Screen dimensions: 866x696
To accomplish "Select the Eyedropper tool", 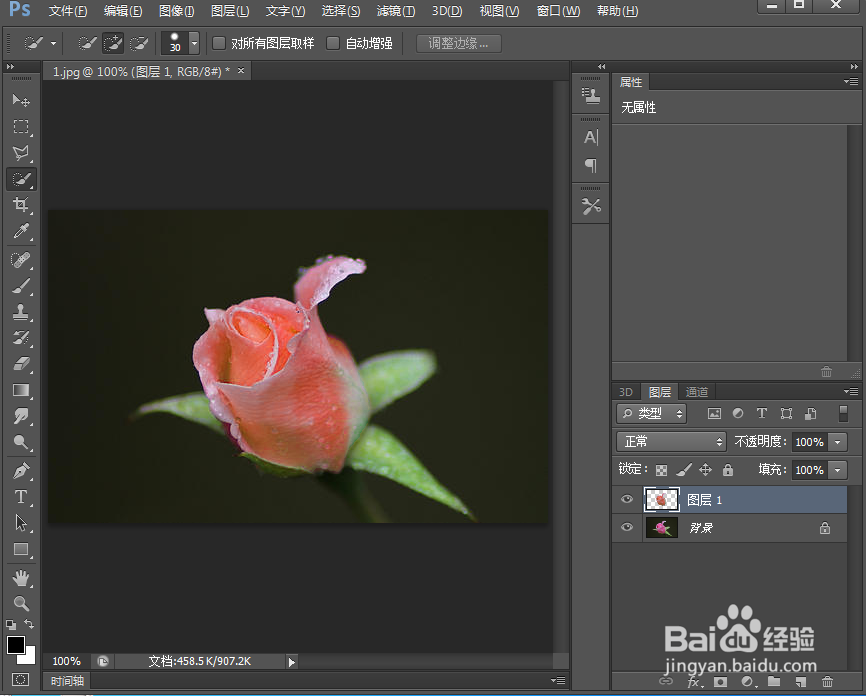I will pos(21,231).
